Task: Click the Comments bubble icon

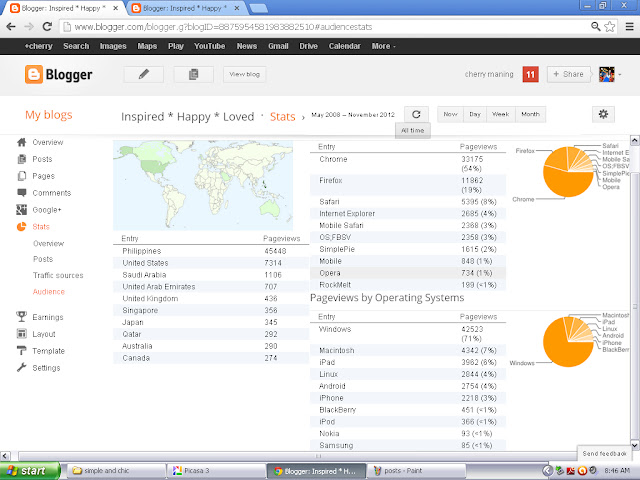Action: (22, 193)
